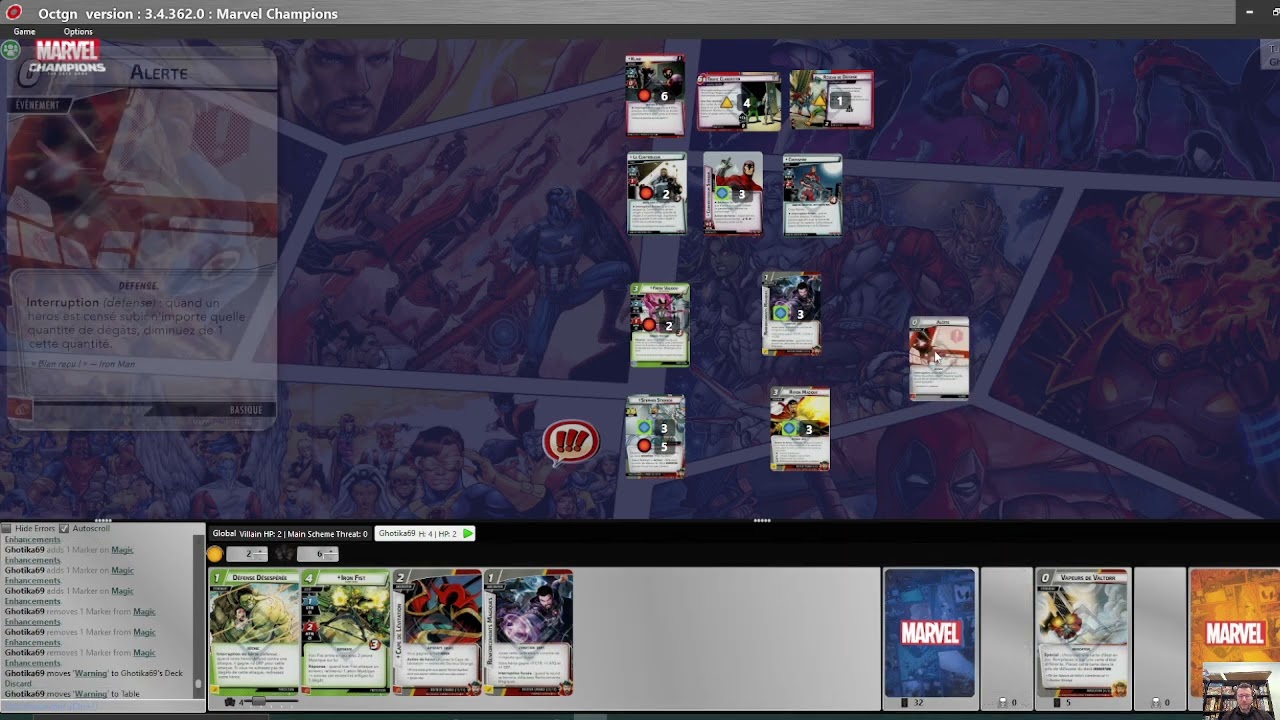Select Défense Désespérée card in hand
Screen dimensions: 1280x720
coord(254,632)
